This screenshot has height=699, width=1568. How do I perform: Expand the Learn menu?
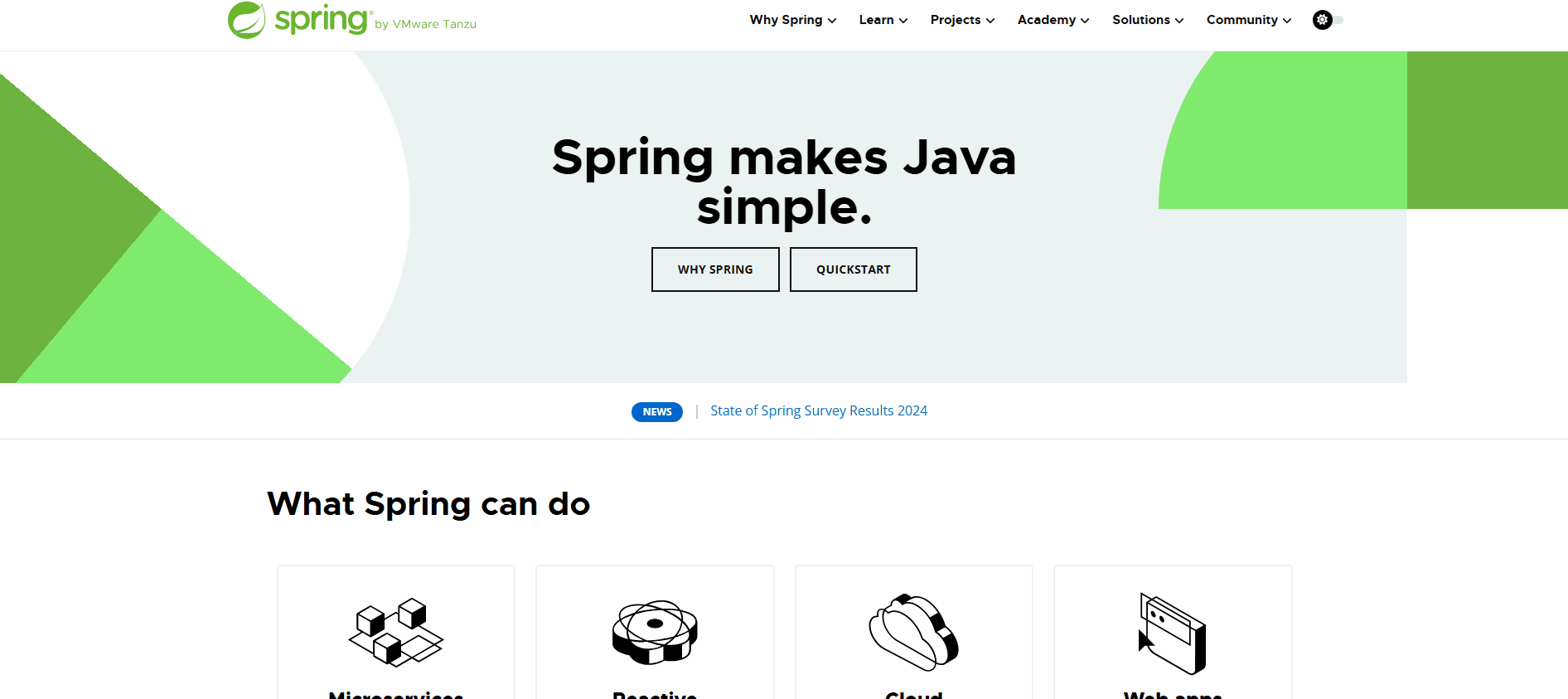(x=883, y=20)
